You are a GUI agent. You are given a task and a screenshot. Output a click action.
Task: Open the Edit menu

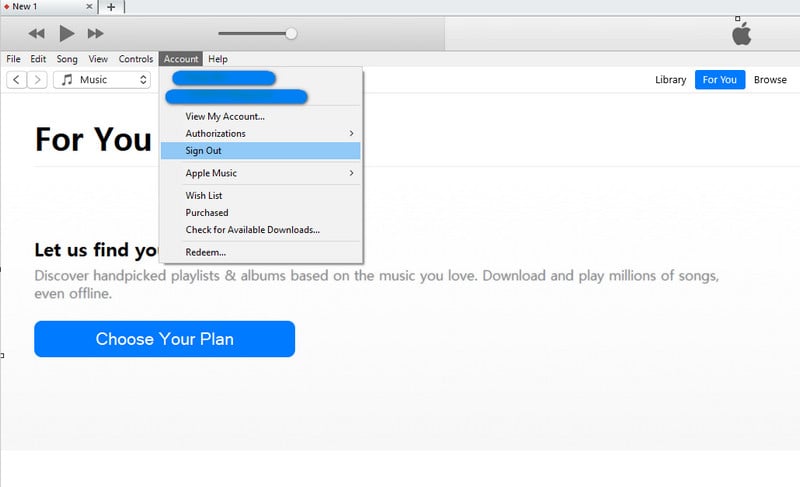pos(38,59)
